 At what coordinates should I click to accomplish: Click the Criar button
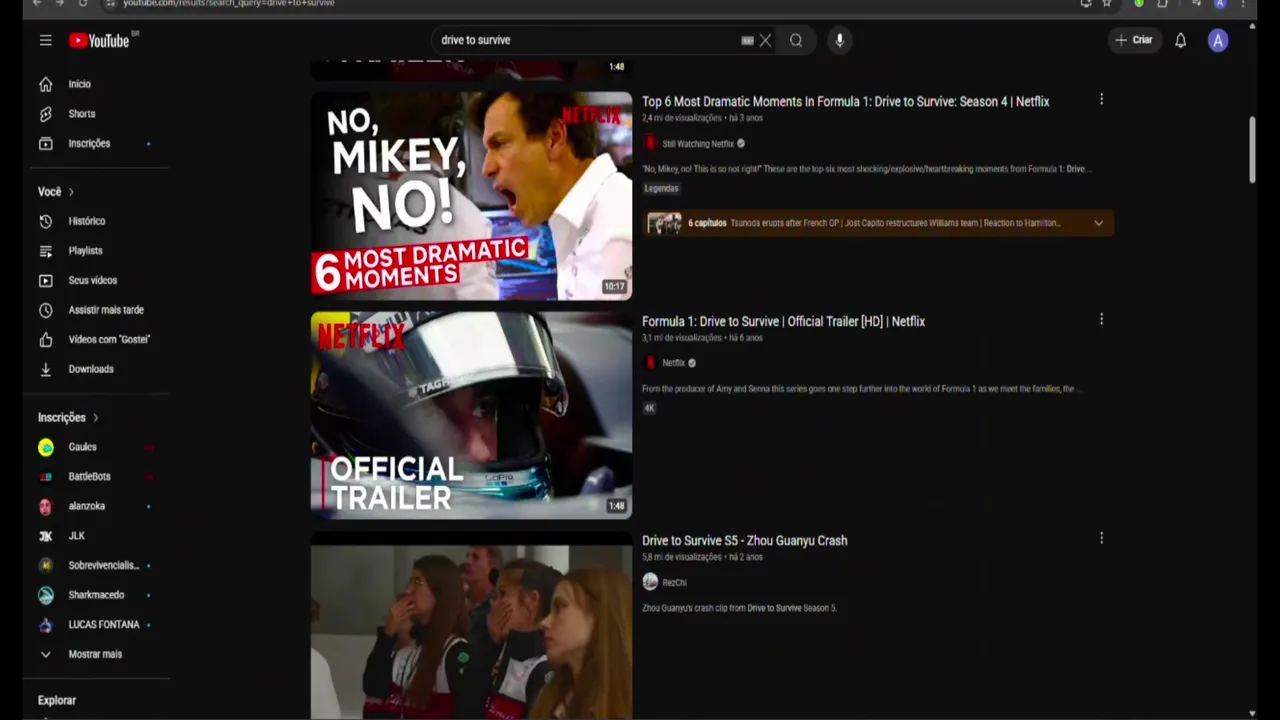click(x=1135, y=40)
